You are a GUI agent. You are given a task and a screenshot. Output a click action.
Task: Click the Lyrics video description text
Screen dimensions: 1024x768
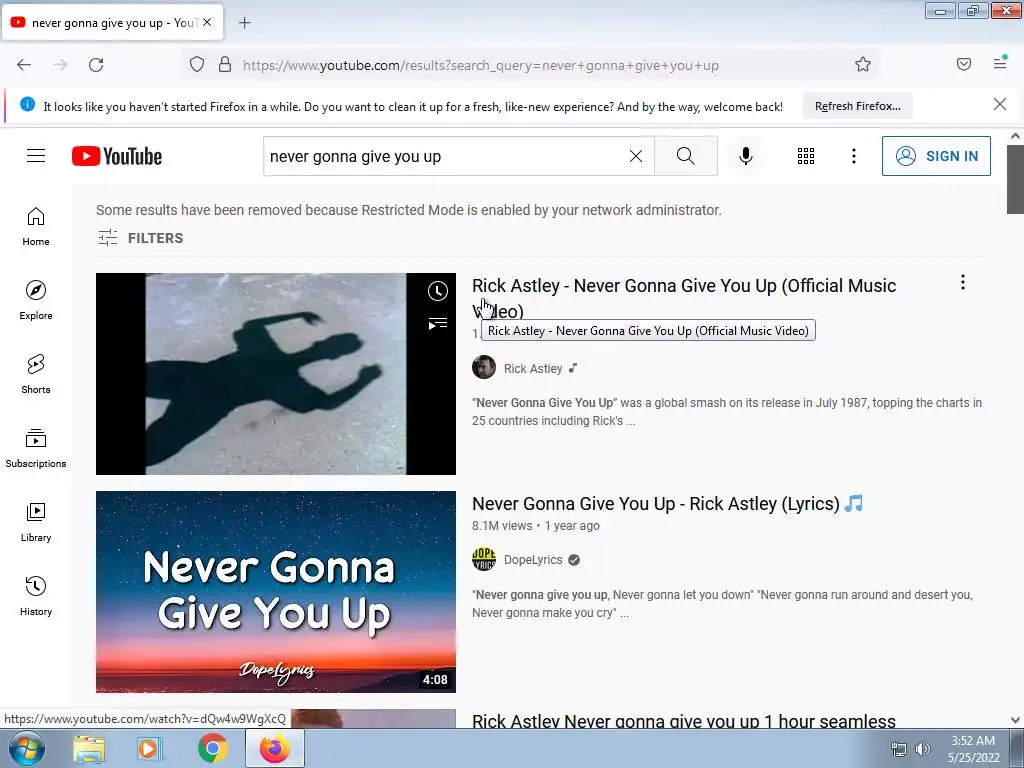tap(722, 603)
